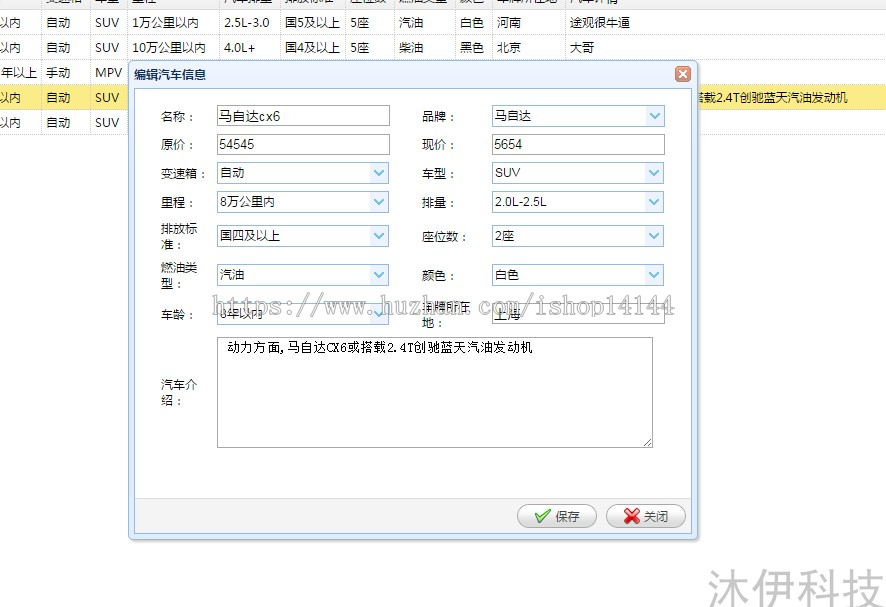Image resolution: width=886 pixels, height=607 pixels.
Task: Click the 汽车介绍 description text area
Action: [x=435, y=392]
